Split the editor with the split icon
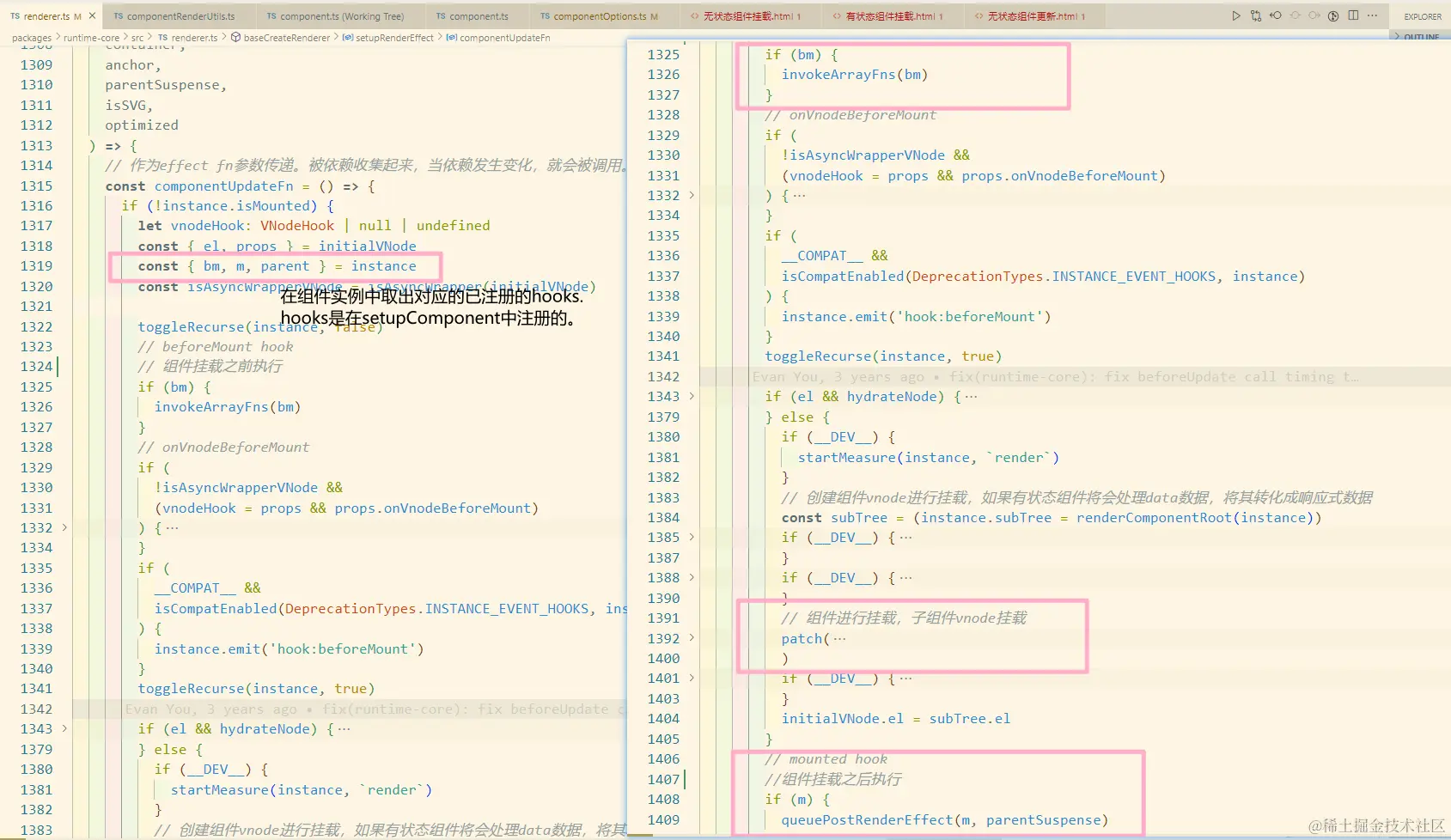The height and width of the screenshot is (840, 1451). click(1353, 15)
